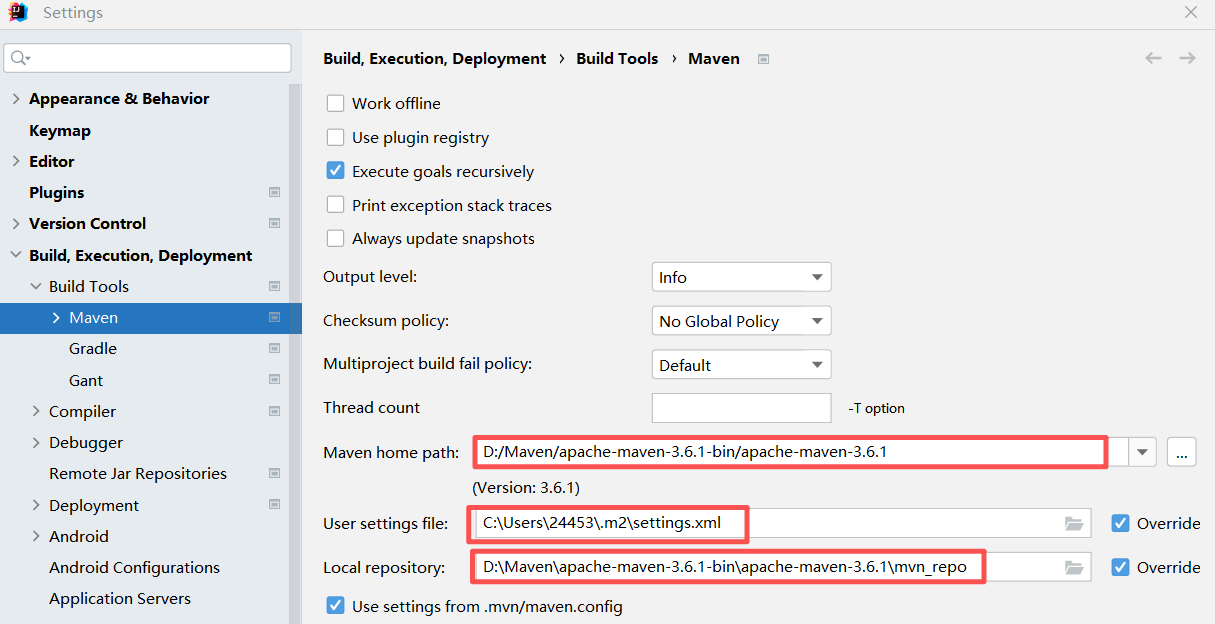
Task: Focus the settings search field
Action: tap(148, 58)
